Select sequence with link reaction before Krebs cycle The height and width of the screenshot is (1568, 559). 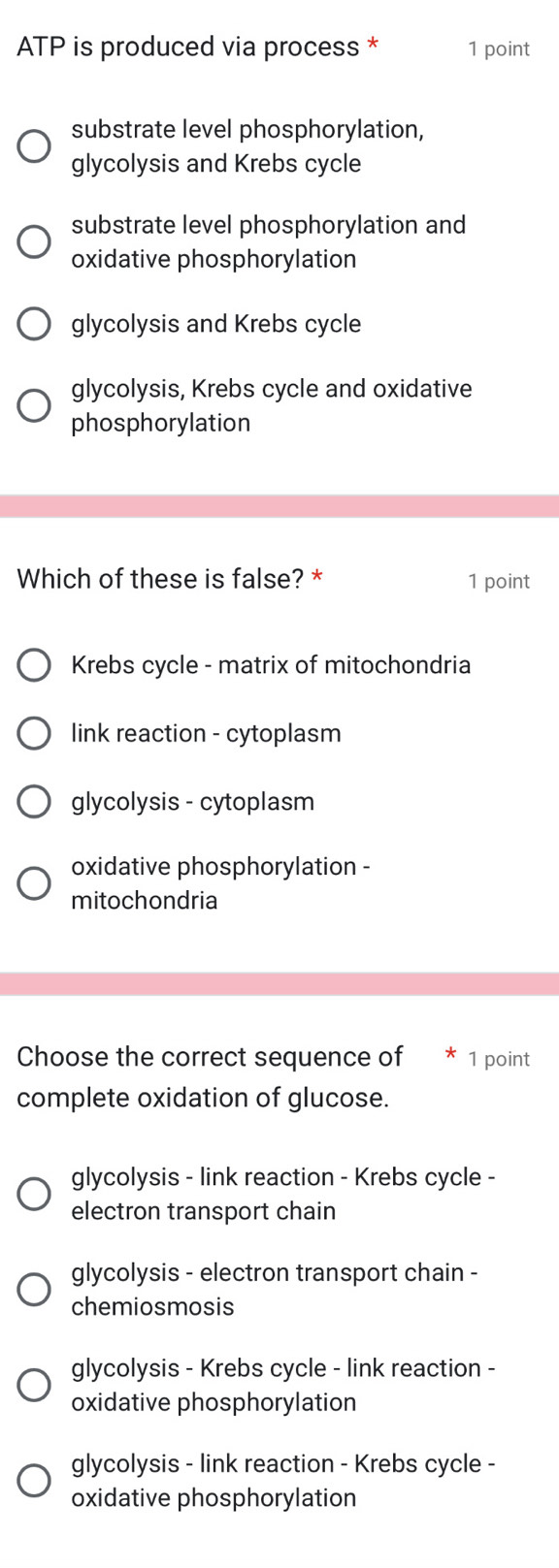pos(34,1477)
